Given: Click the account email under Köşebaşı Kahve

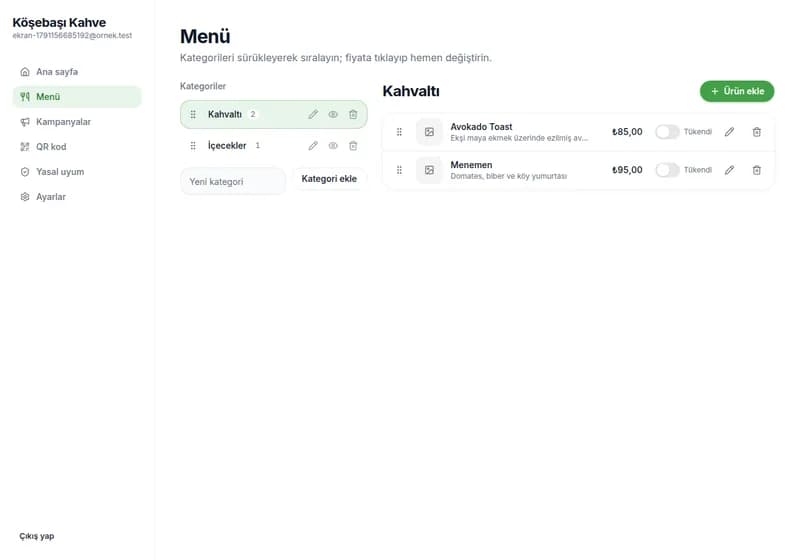Looking at the screenshot, I should point(72,36).
